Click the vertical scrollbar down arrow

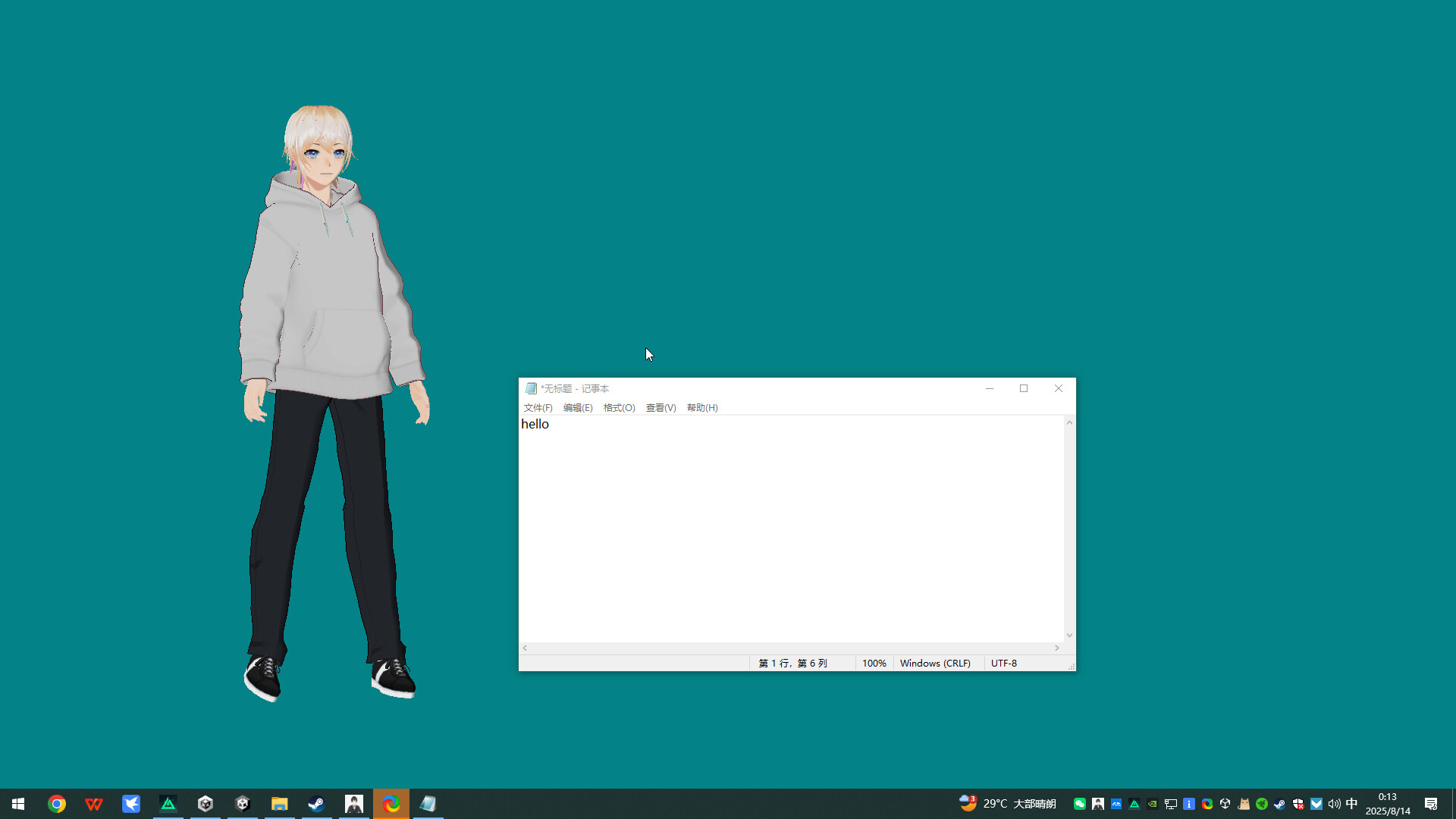point(1069,635)
